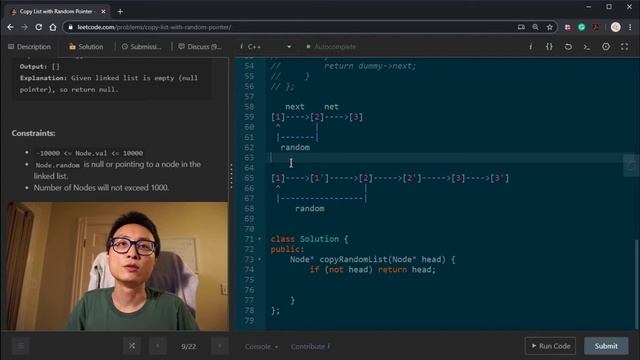Expand the Console panel
This screenshot has height=360, width=640.
coord(261,347)
